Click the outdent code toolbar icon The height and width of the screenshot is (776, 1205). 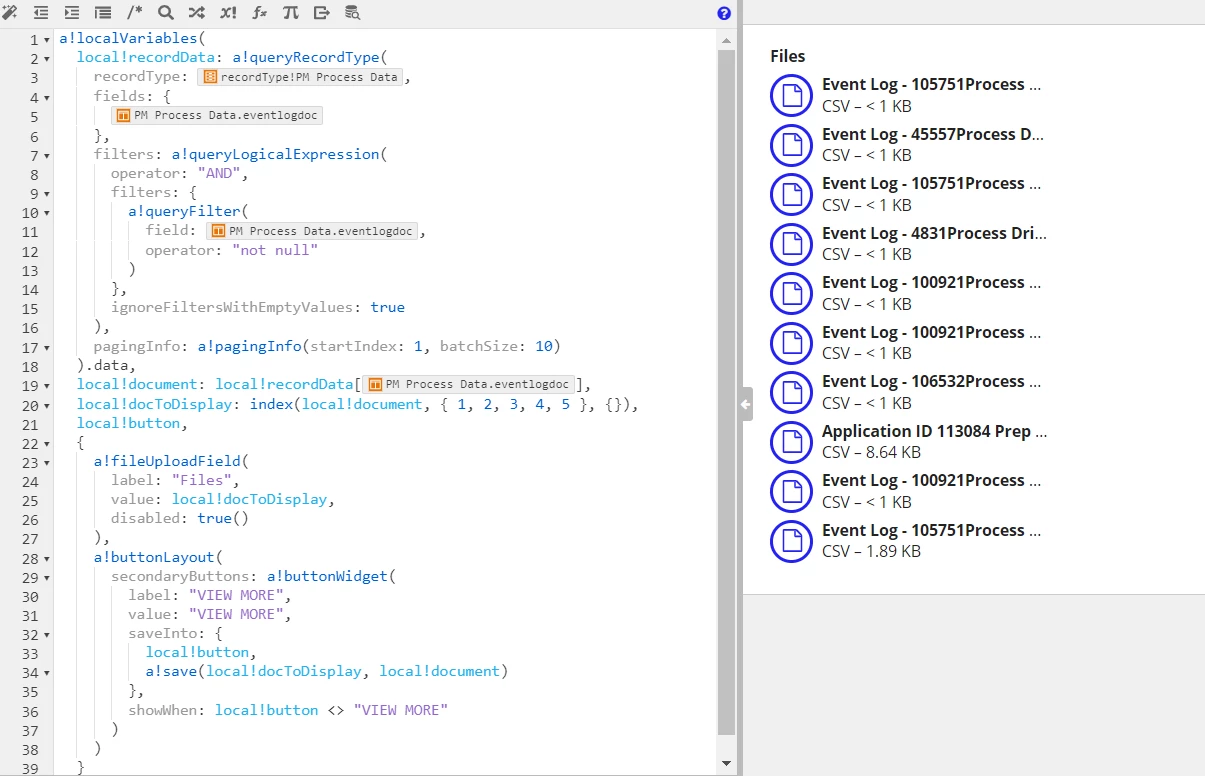(41, 13)
